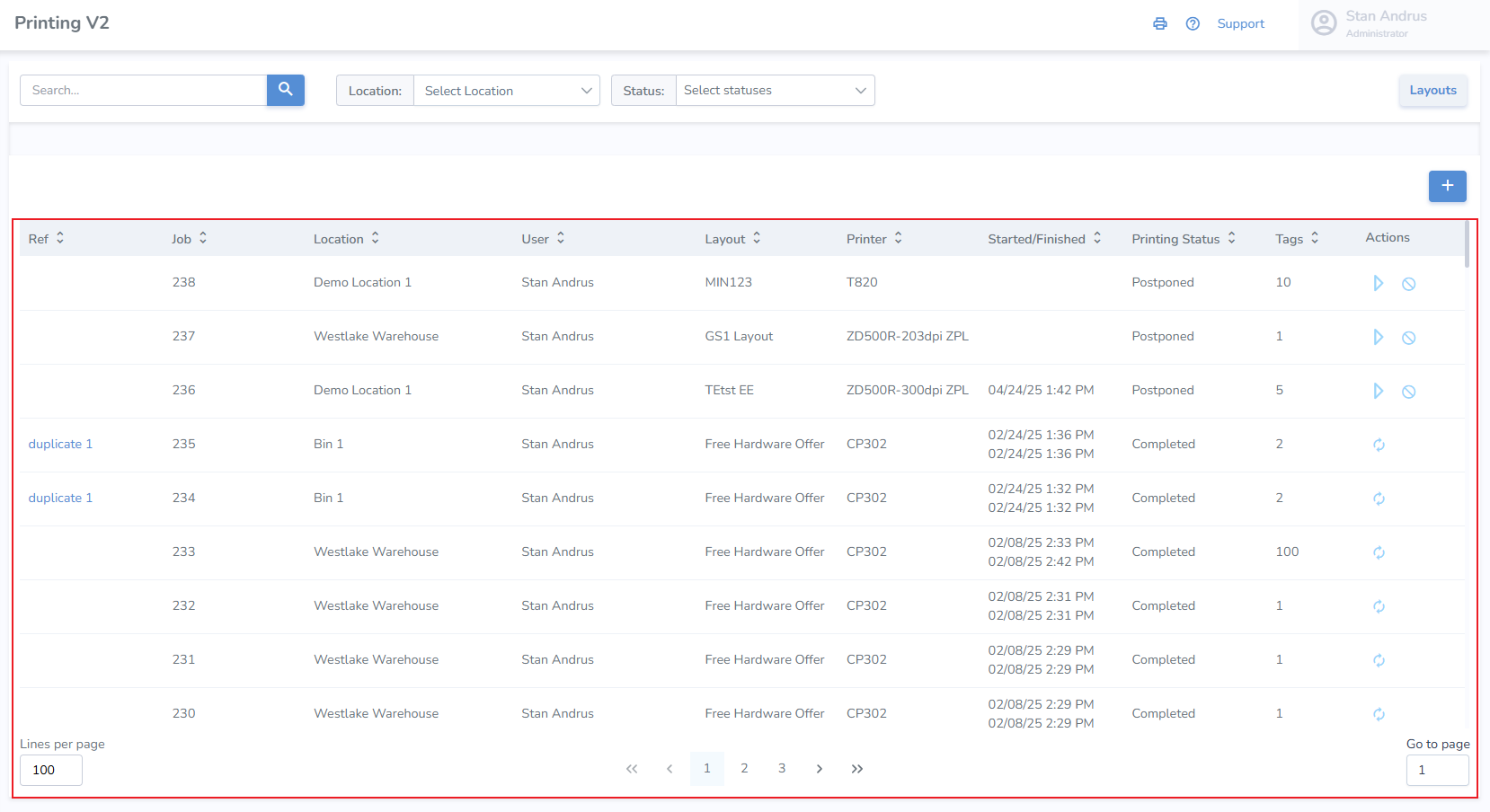Click the T820 printer cell
Screen dimensions: 1490x812
coord(862,283)
